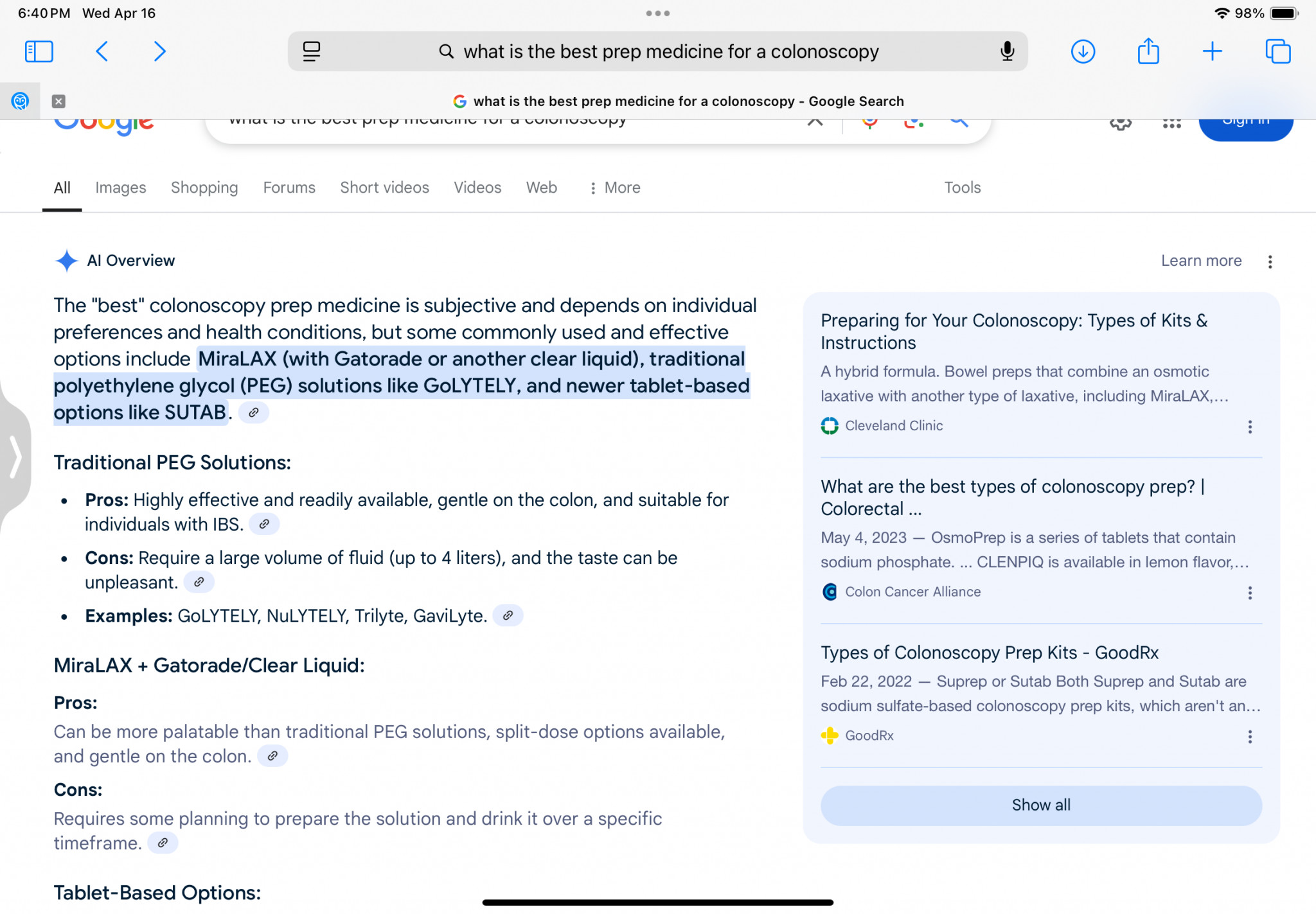Click Show all sources button
Image resolution: width=1316 pixels, height=914 pixels.
click(1041, 805)
